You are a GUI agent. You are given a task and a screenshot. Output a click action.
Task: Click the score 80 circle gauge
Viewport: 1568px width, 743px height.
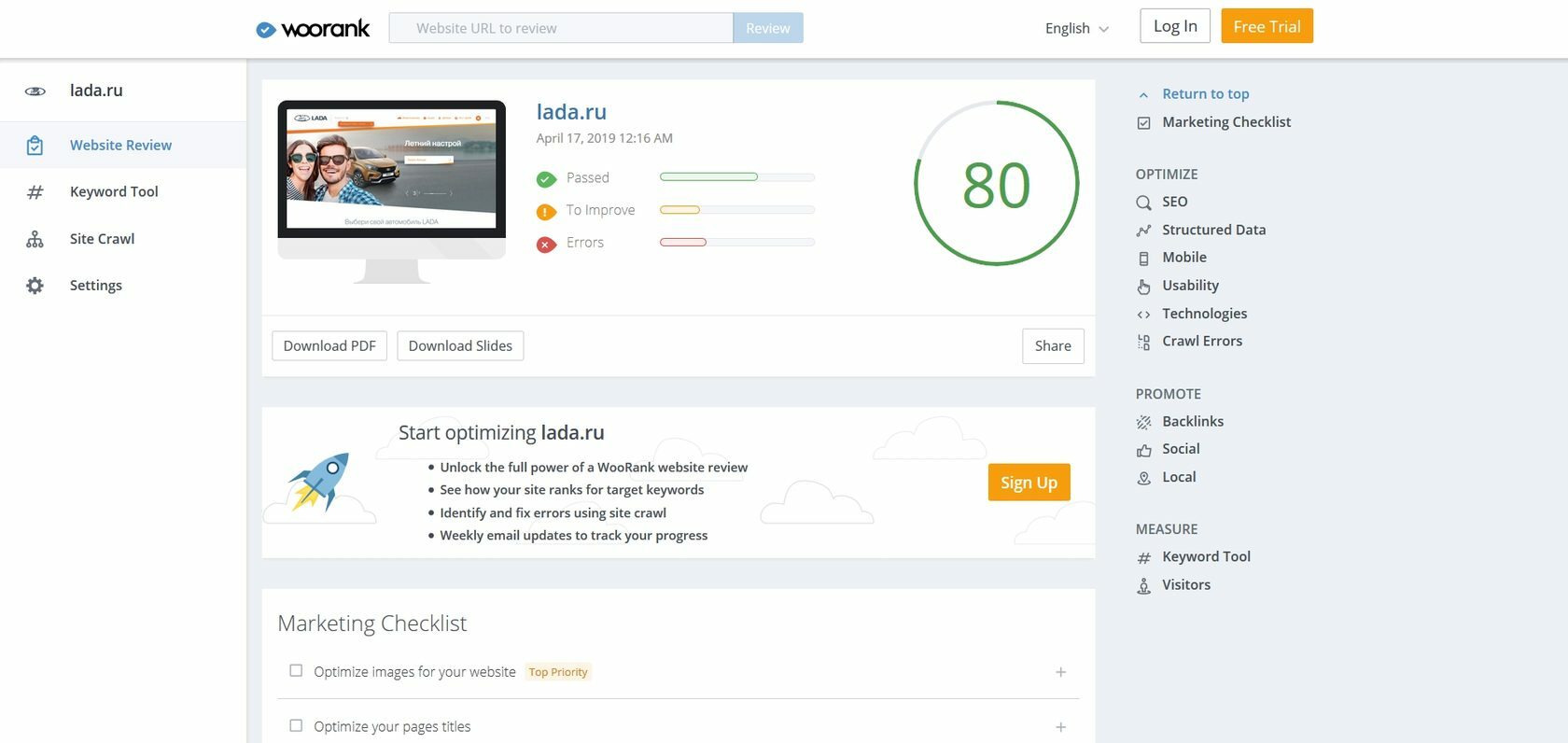(x=996, y=184)
